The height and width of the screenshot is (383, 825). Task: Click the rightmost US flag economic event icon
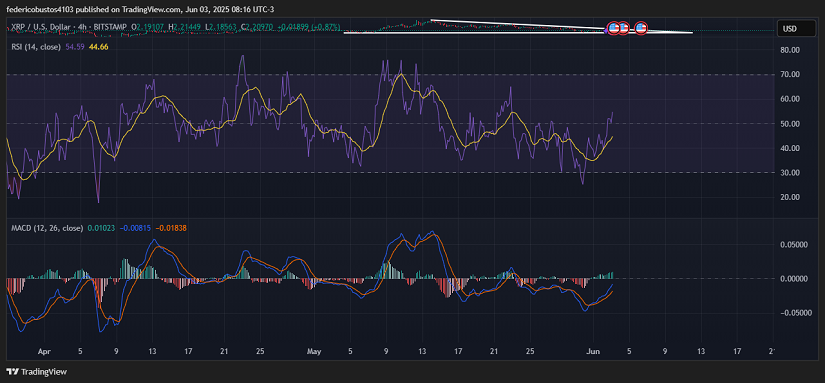pyautogui.click(x=641, y=28)
